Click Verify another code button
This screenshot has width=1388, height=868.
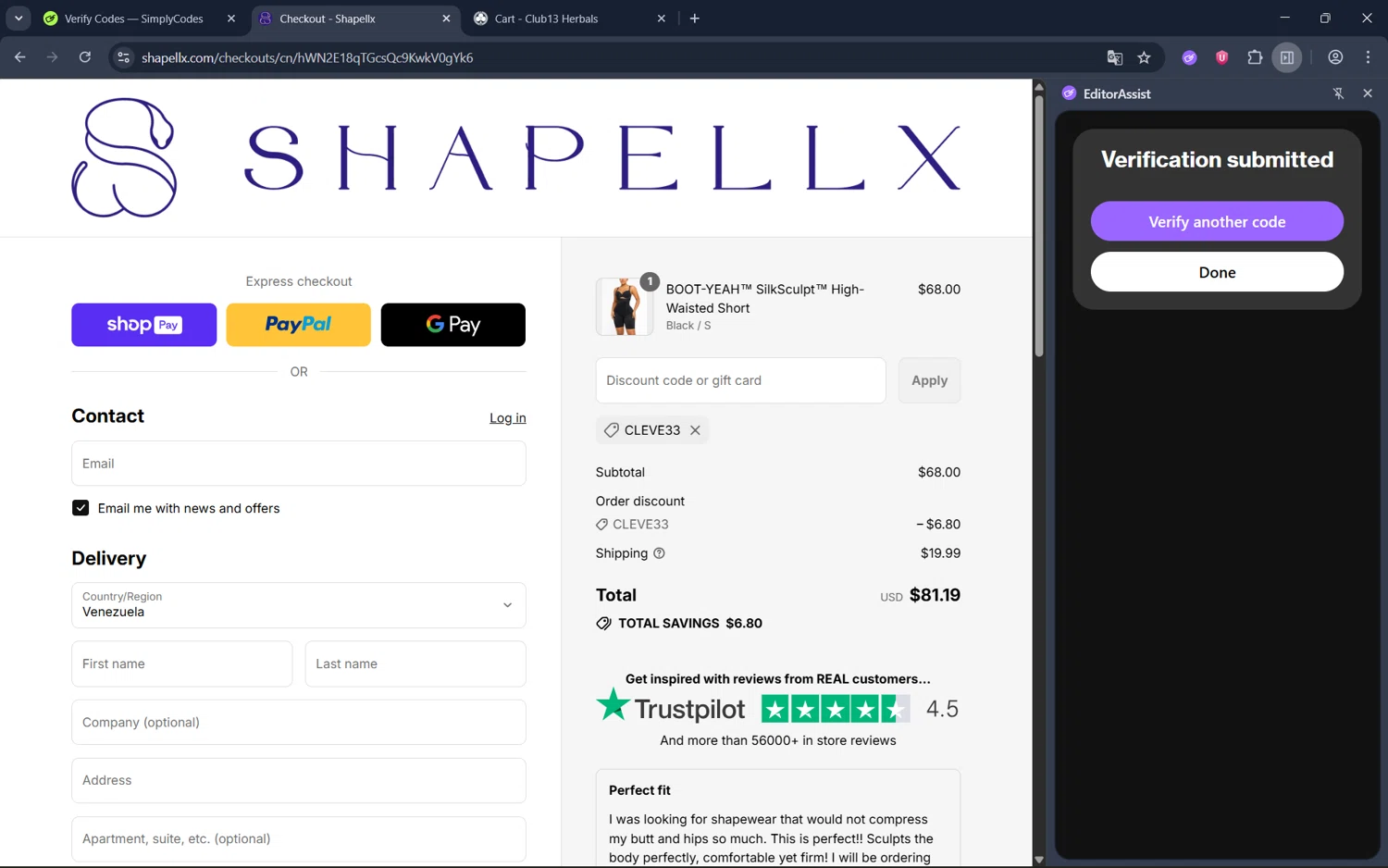coord(1217,221)
